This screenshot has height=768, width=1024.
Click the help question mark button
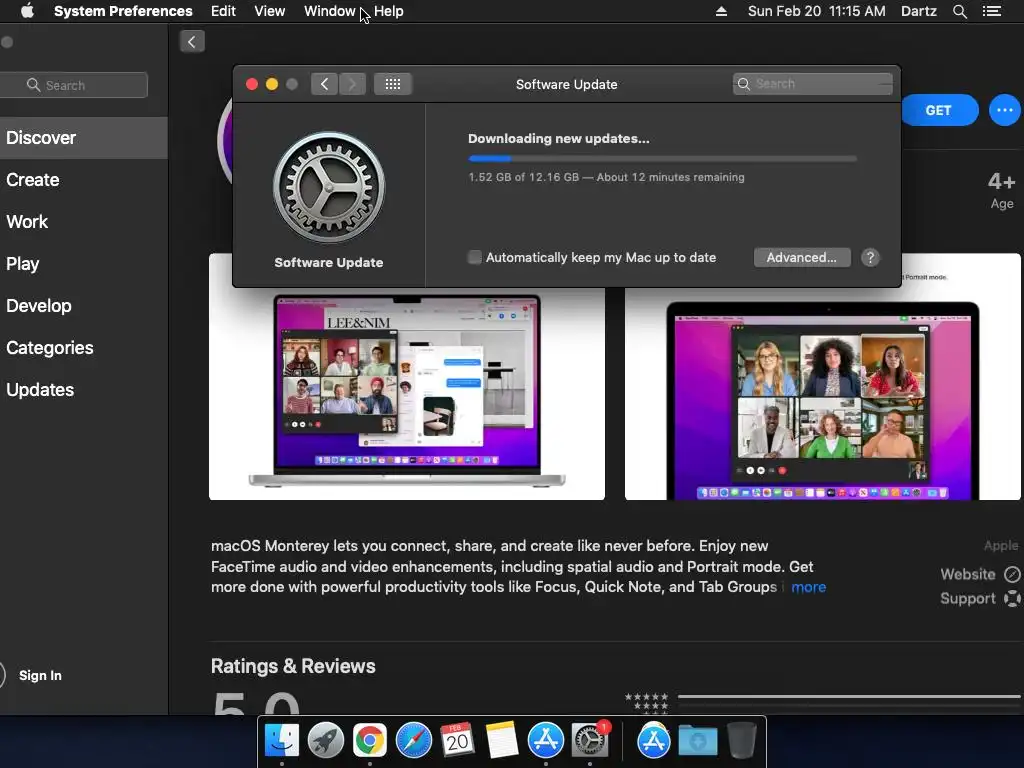point(870,257)
